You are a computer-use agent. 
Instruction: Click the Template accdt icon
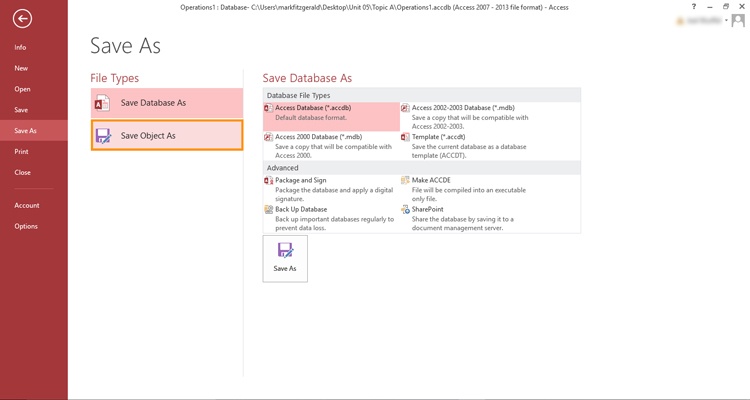pyautogui.click(x=405, y=137)
